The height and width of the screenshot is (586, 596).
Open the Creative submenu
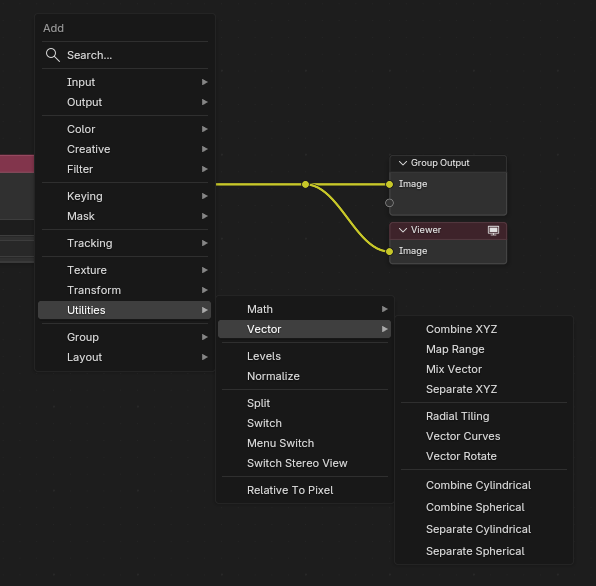click(x=125, y=149)
